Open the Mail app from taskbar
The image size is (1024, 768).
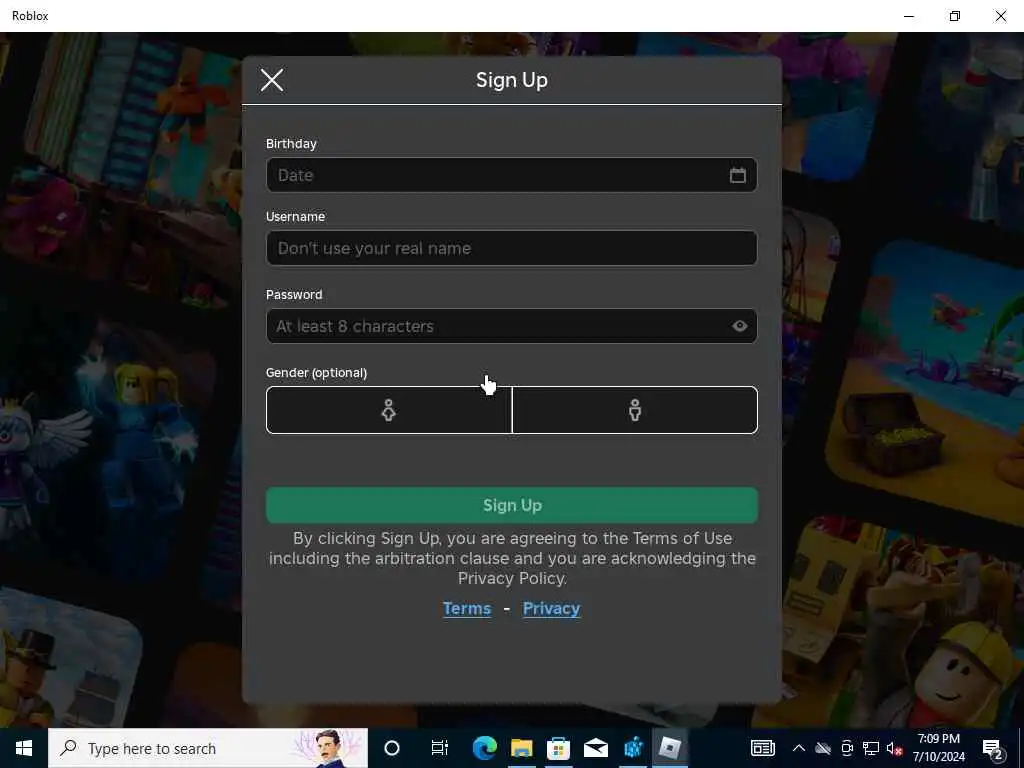click(596, 748)
